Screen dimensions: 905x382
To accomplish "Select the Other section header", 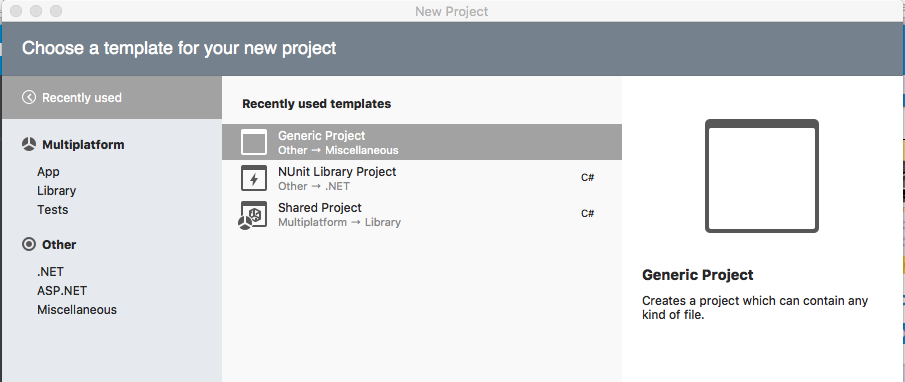I will click(x=59, y=245).
